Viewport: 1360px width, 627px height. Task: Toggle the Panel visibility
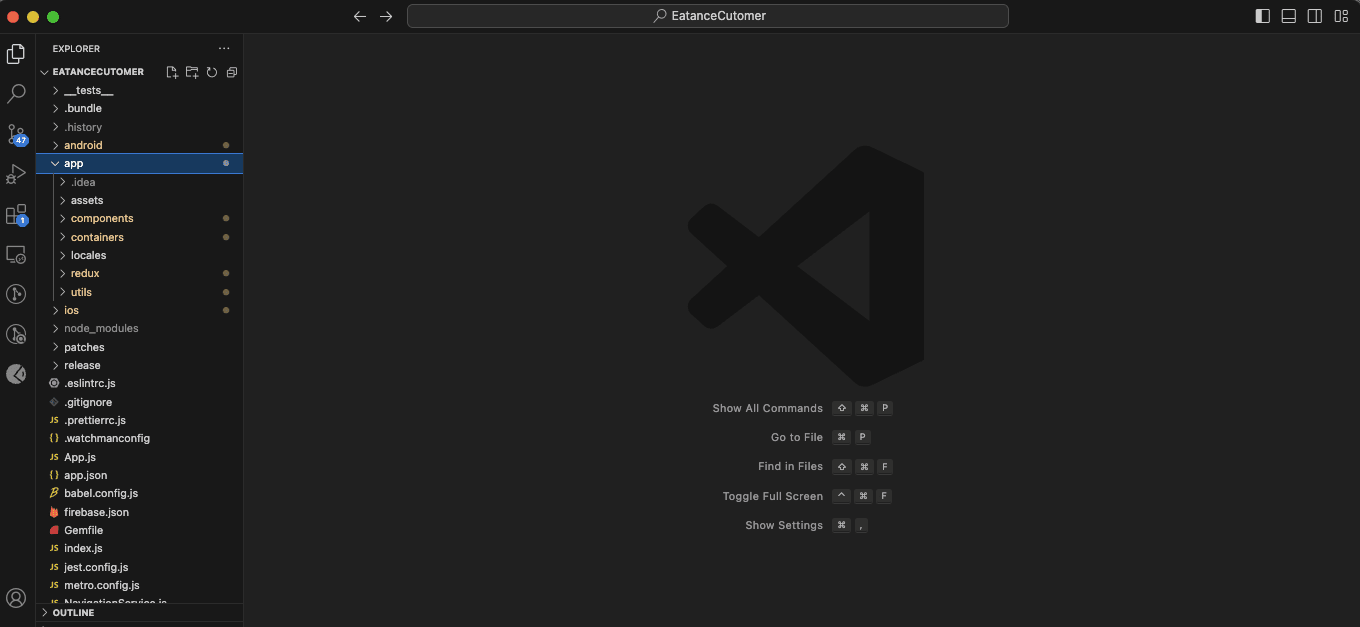click(1288, 16)
